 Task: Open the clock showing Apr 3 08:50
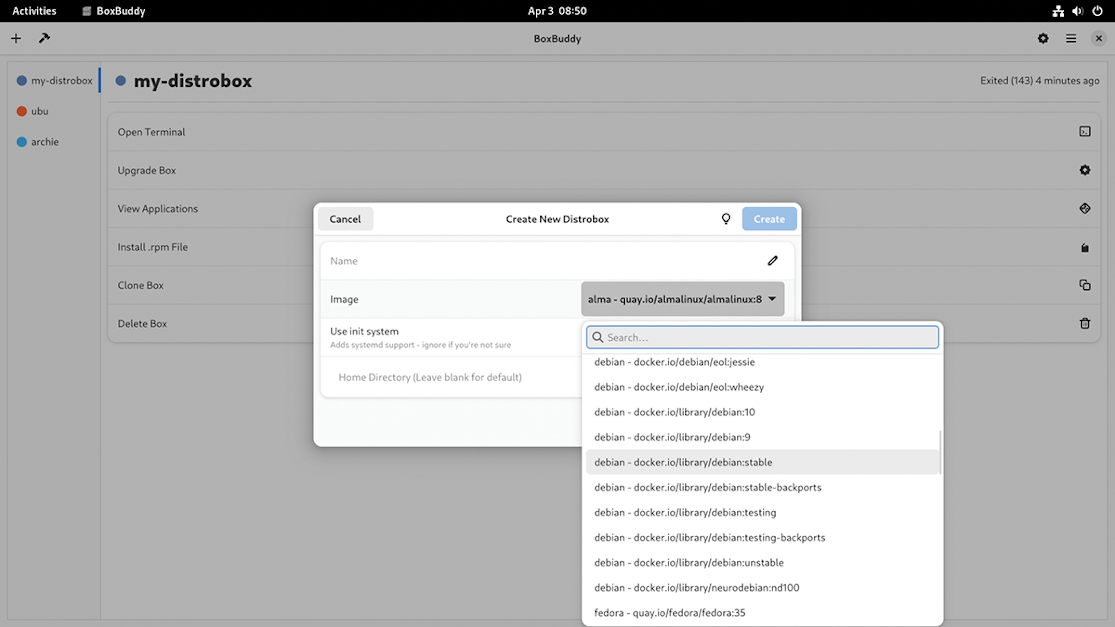pos(557,11)
